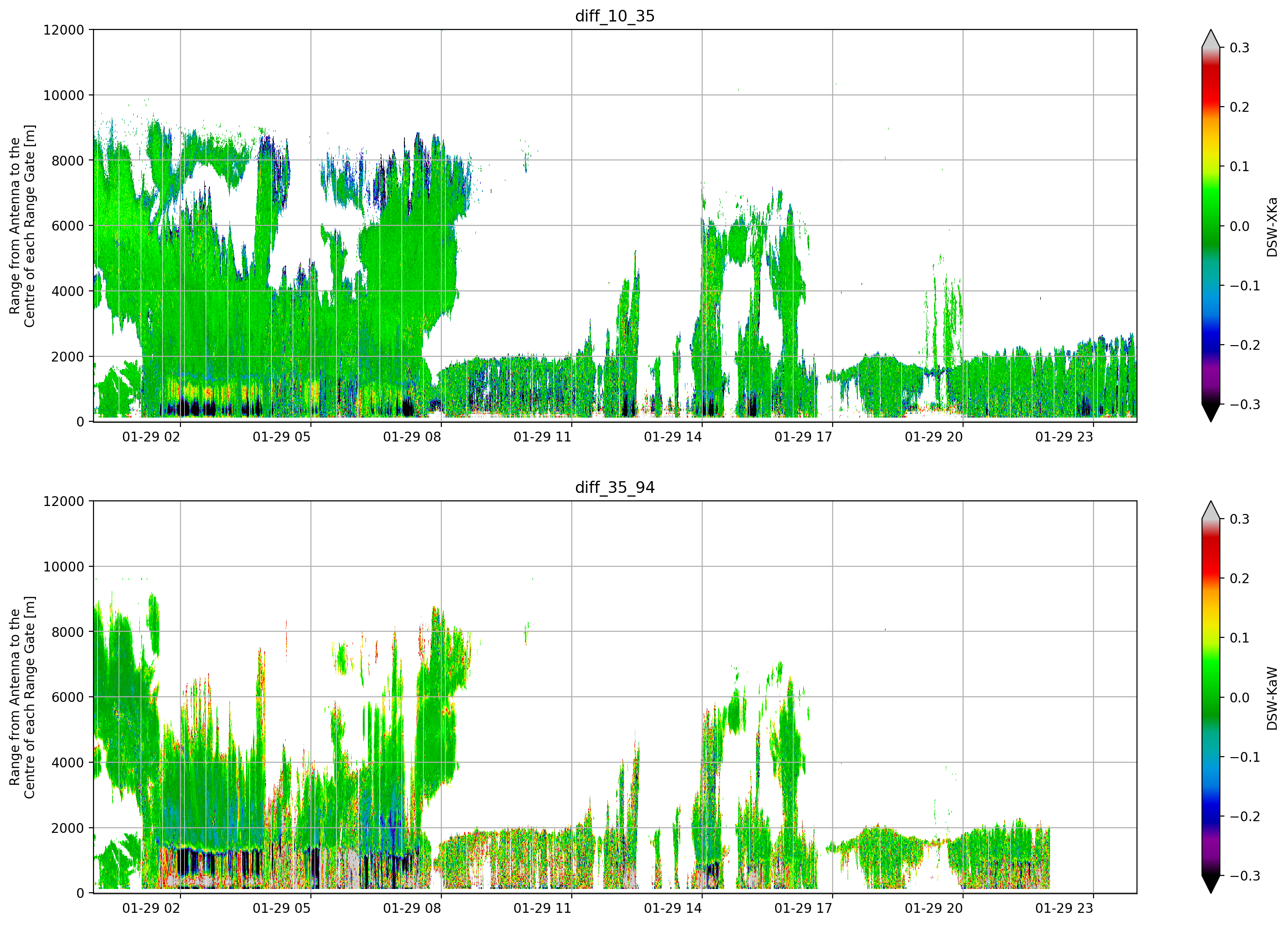Click the 01-29 11 tick label on upper plot

(542, 437)
